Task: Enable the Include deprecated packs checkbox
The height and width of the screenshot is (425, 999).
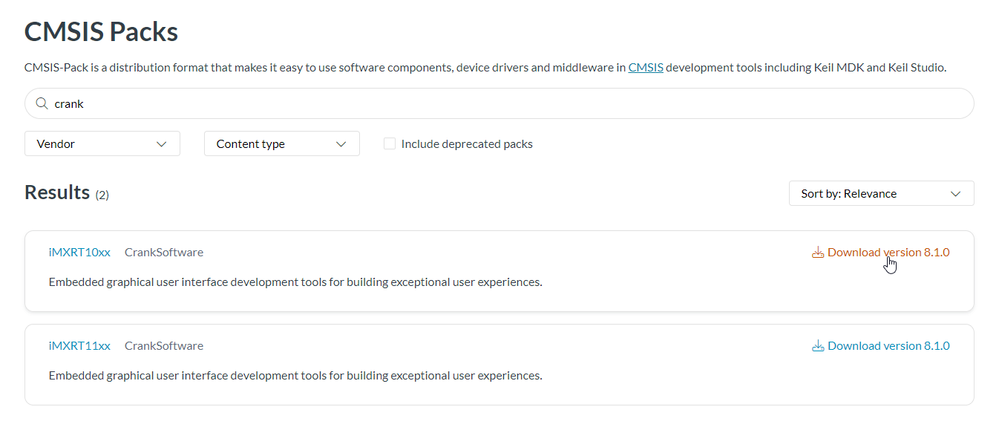Action: point(390,144)
